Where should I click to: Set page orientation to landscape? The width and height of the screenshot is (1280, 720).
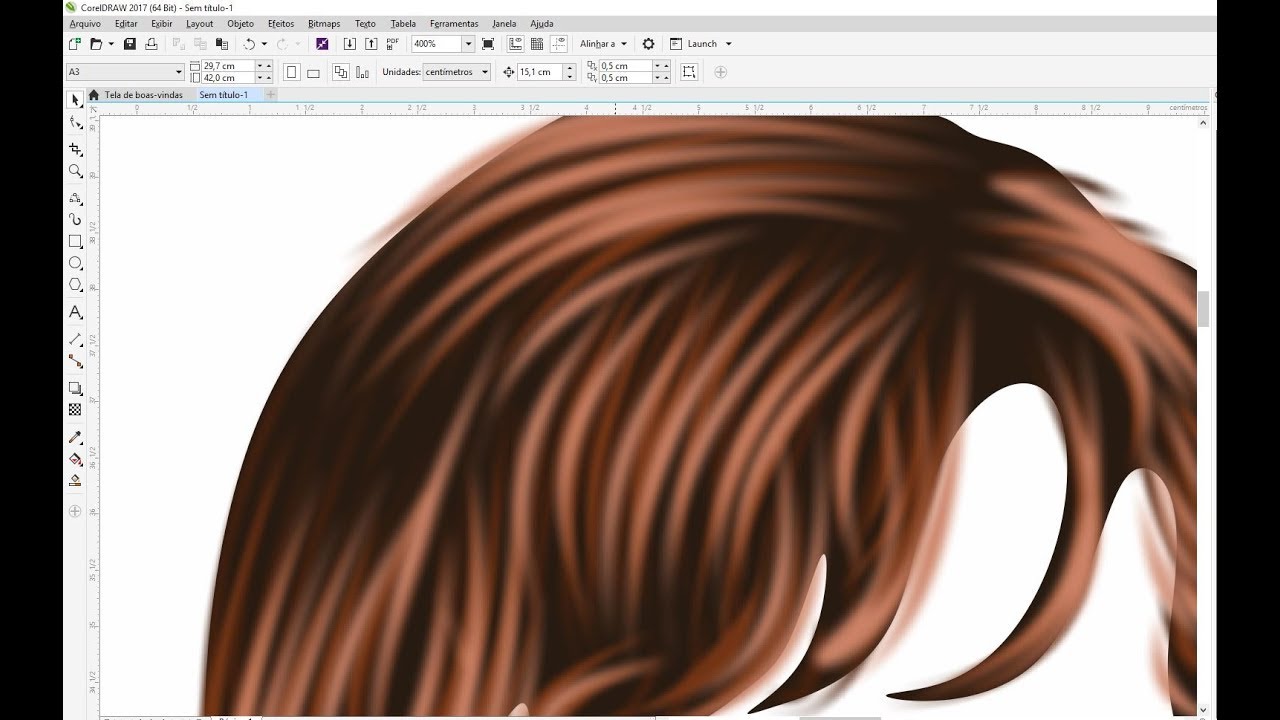pos(313,72)
